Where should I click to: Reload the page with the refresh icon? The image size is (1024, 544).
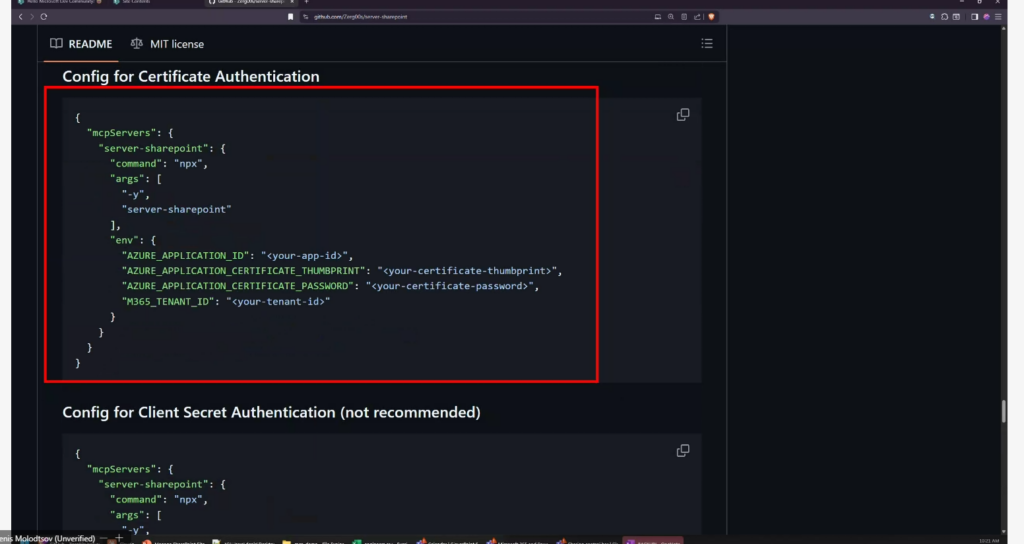click(44, 17)
